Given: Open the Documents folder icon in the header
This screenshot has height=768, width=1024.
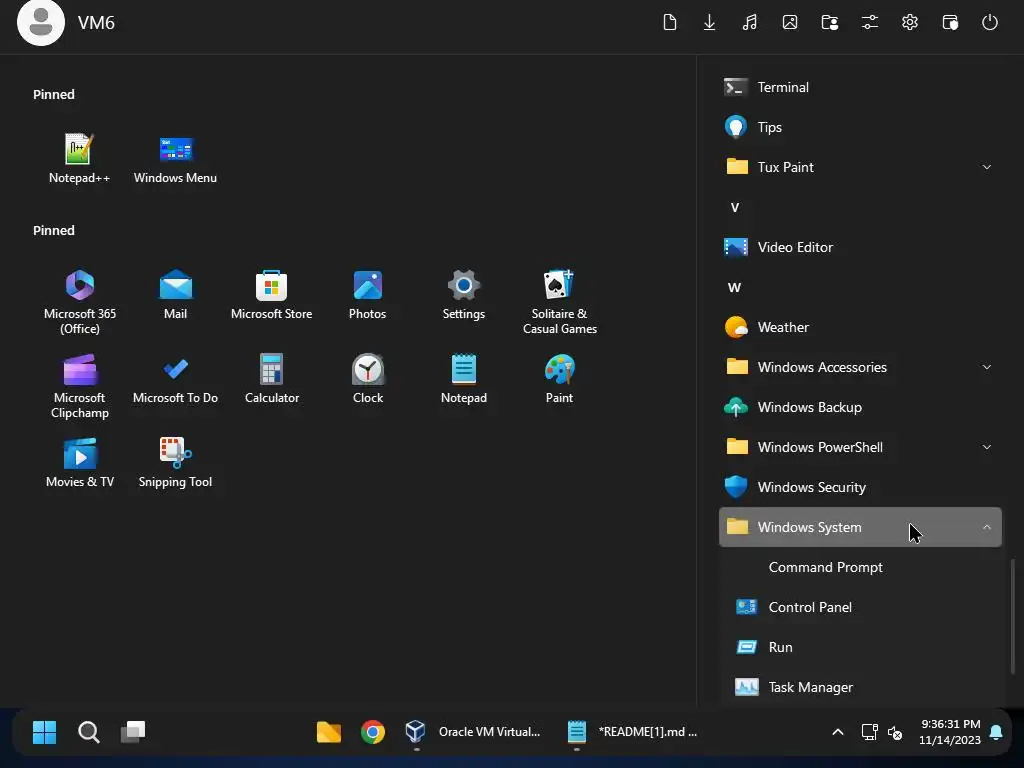Looking at the screenshot, I should click(669, 22).
